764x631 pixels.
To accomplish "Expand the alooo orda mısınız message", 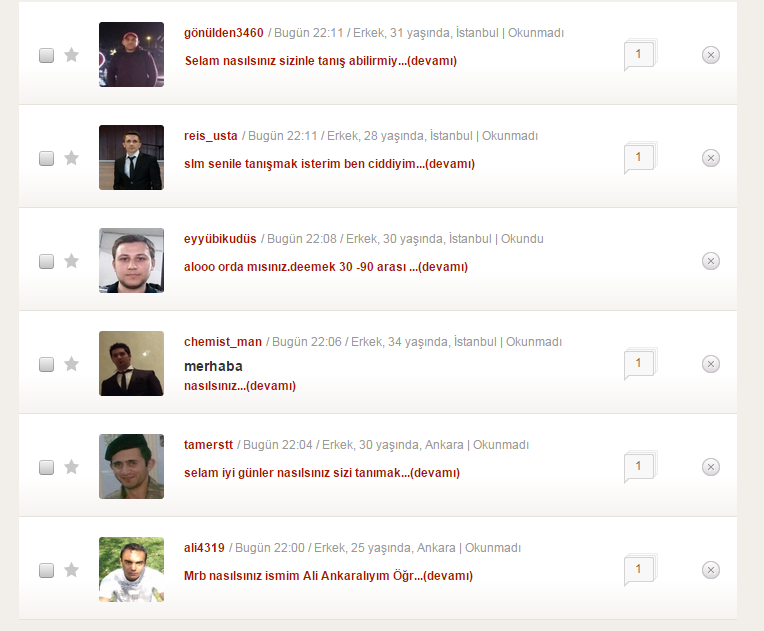I will pyautogui.click(x=326, y=267).
